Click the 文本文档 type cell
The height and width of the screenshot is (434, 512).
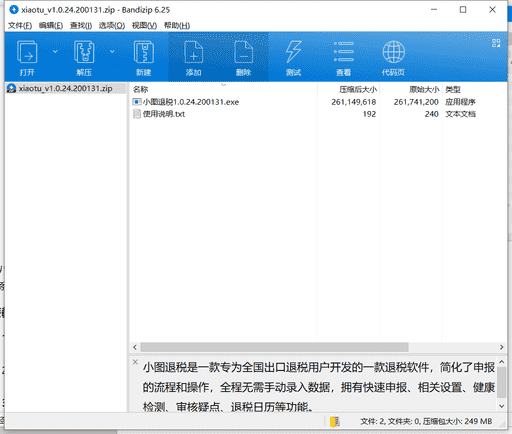[x=460, y=114]
